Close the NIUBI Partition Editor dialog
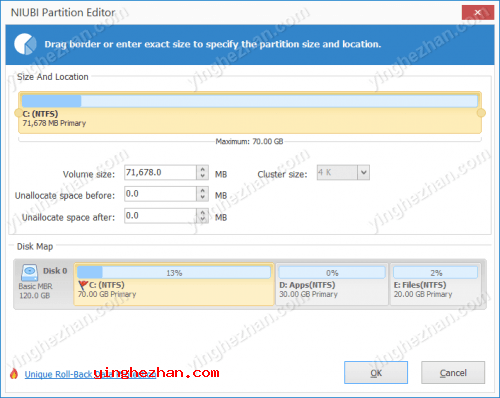Image resolution: width=500 pixels, height=398 pixels. pyautogui.click(x=477, y=12)
